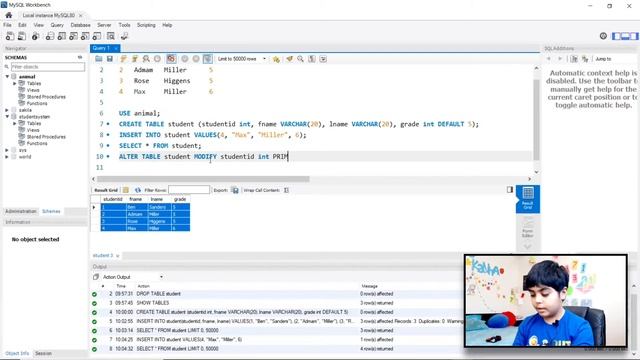Screen dimensions: 640x360
Task: Open the student 3 result tab
Action: pyautogui.click(x=103, y=256)
